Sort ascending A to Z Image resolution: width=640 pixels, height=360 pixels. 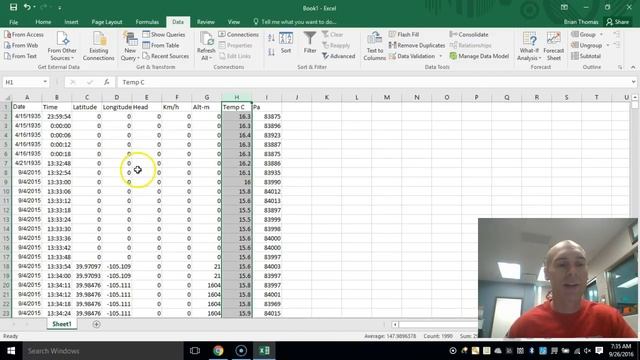[271, 38]
